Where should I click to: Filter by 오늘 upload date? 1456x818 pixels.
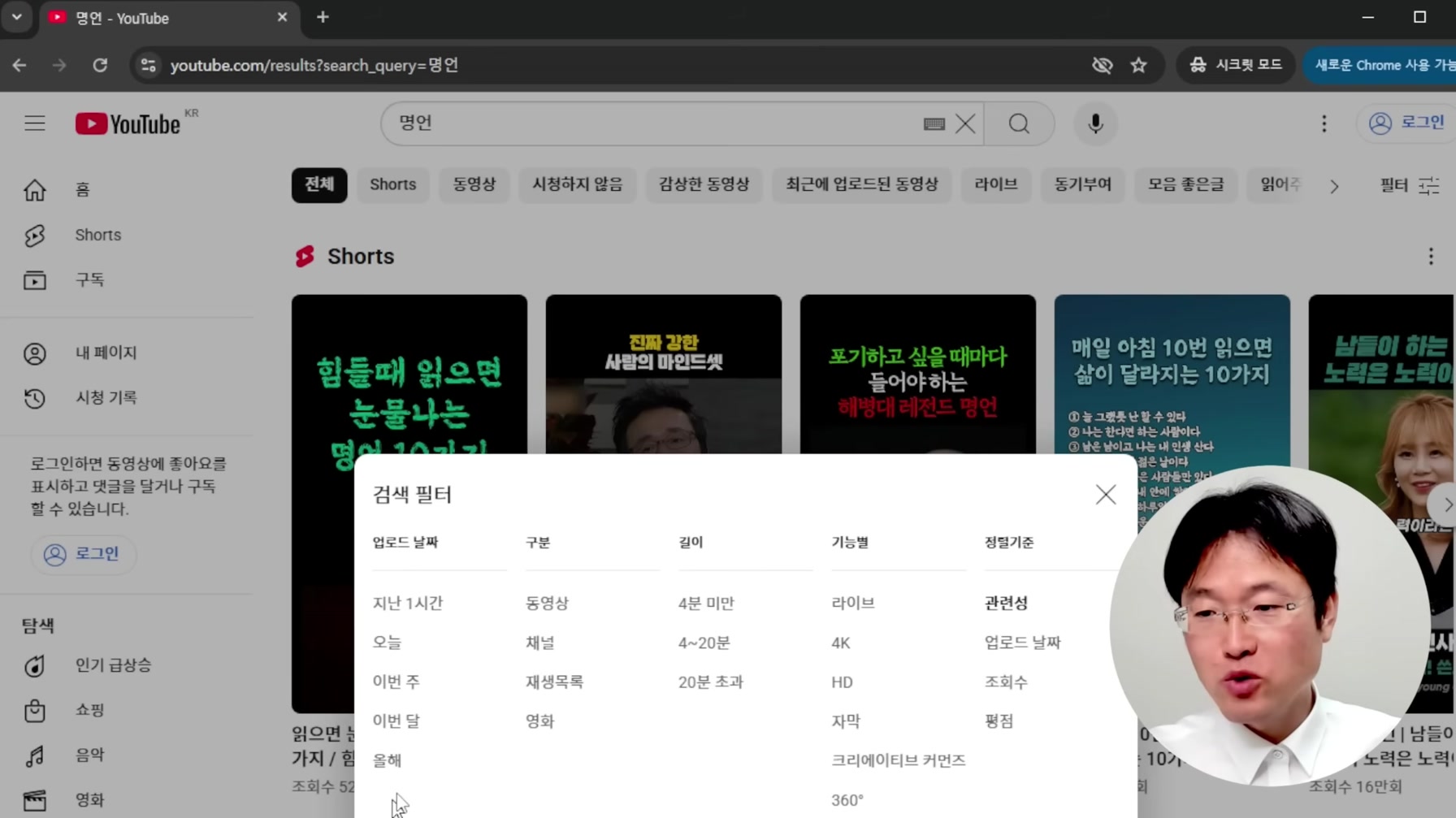click(x=387, y=643)
